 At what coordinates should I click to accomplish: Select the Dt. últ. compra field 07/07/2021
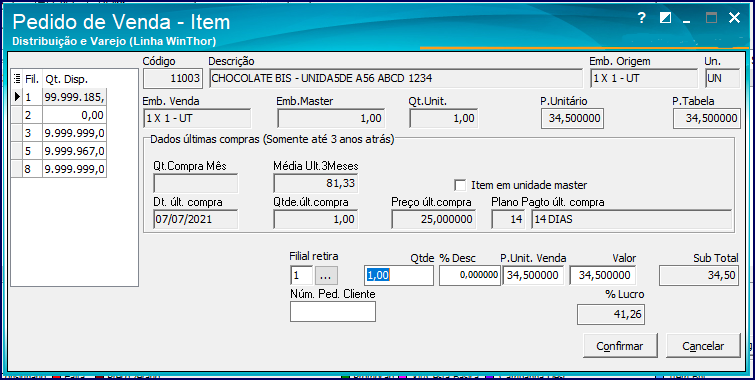pyautogui.click(x=195, y=220)
